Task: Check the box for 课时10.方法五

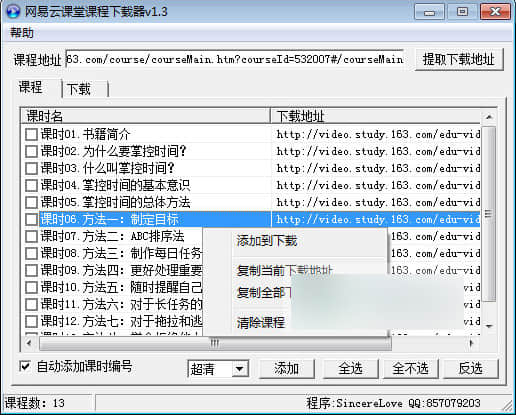Action: (x=31, y=287)
